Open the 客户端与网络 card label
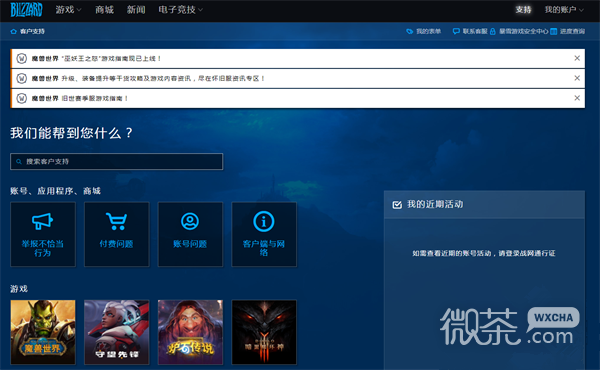 tap(264, 248)
